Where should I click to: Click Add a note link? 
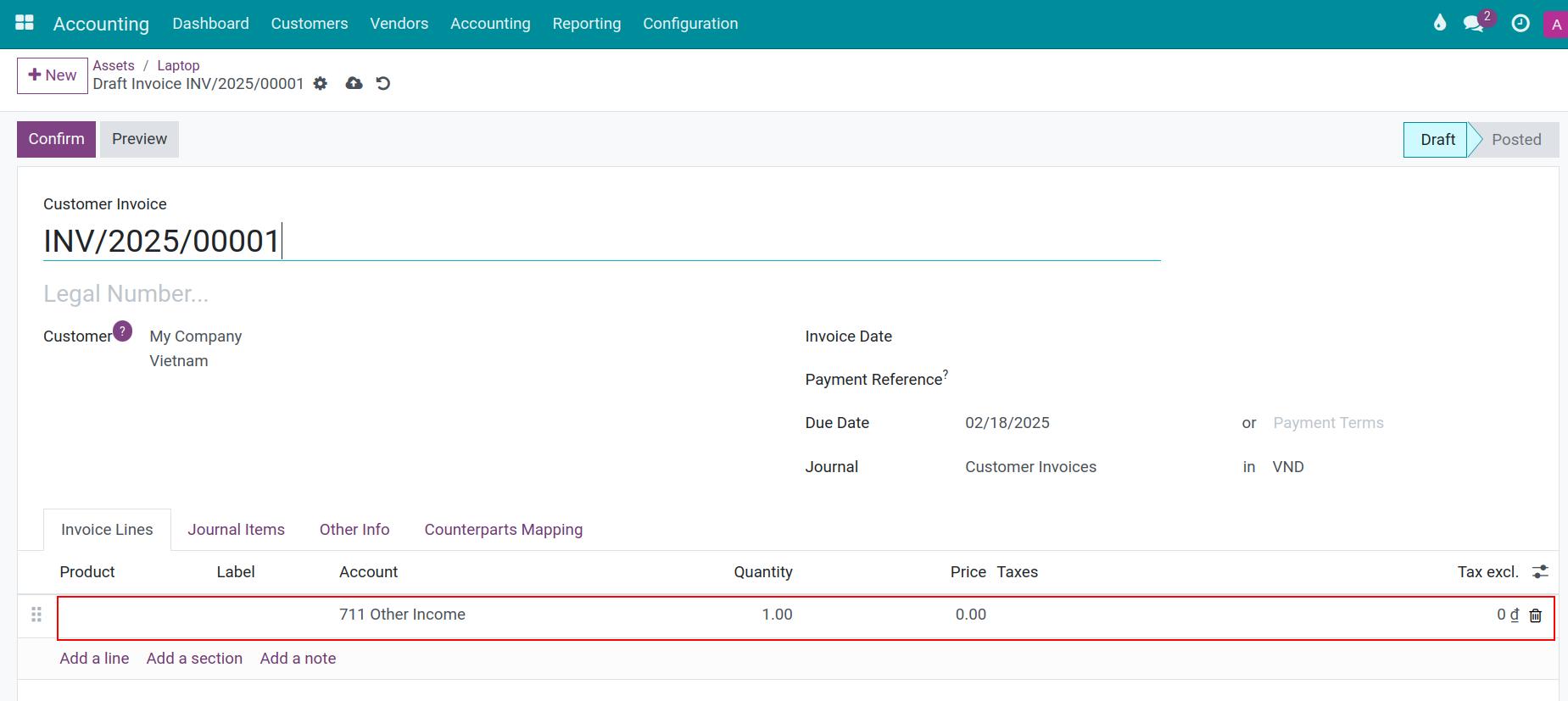(298, 659)
